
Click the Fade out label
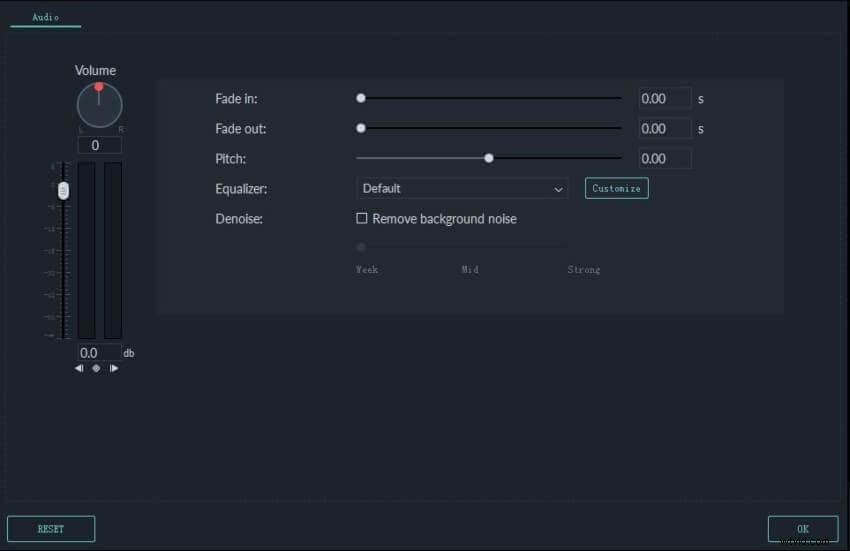241,129
